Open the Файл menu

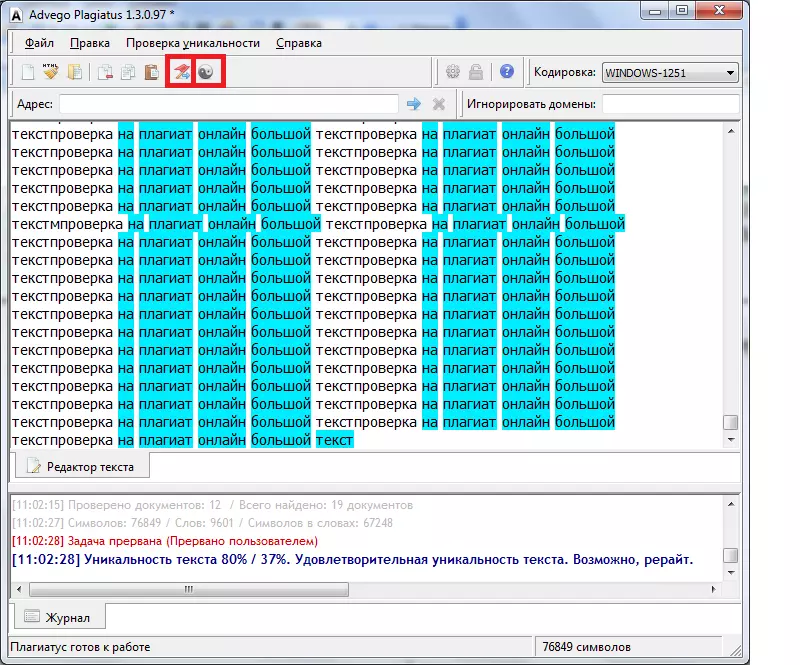click(39, 43)
